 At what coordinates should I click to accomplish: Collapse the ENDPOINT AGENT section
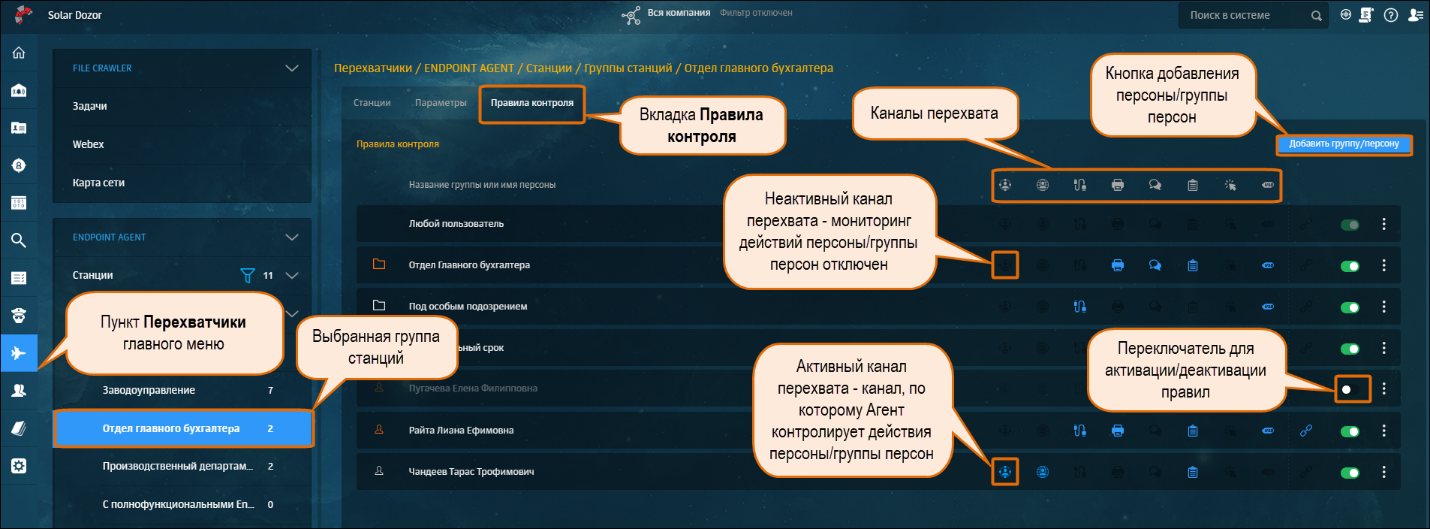coord(292,237)
